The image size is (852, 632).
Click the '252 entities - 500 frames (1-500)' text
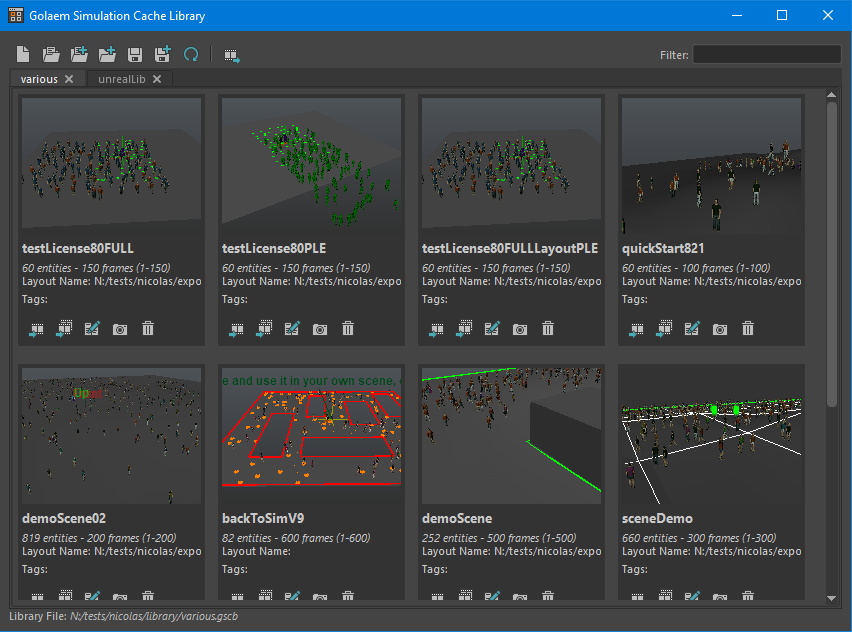(x=499, y=538)
